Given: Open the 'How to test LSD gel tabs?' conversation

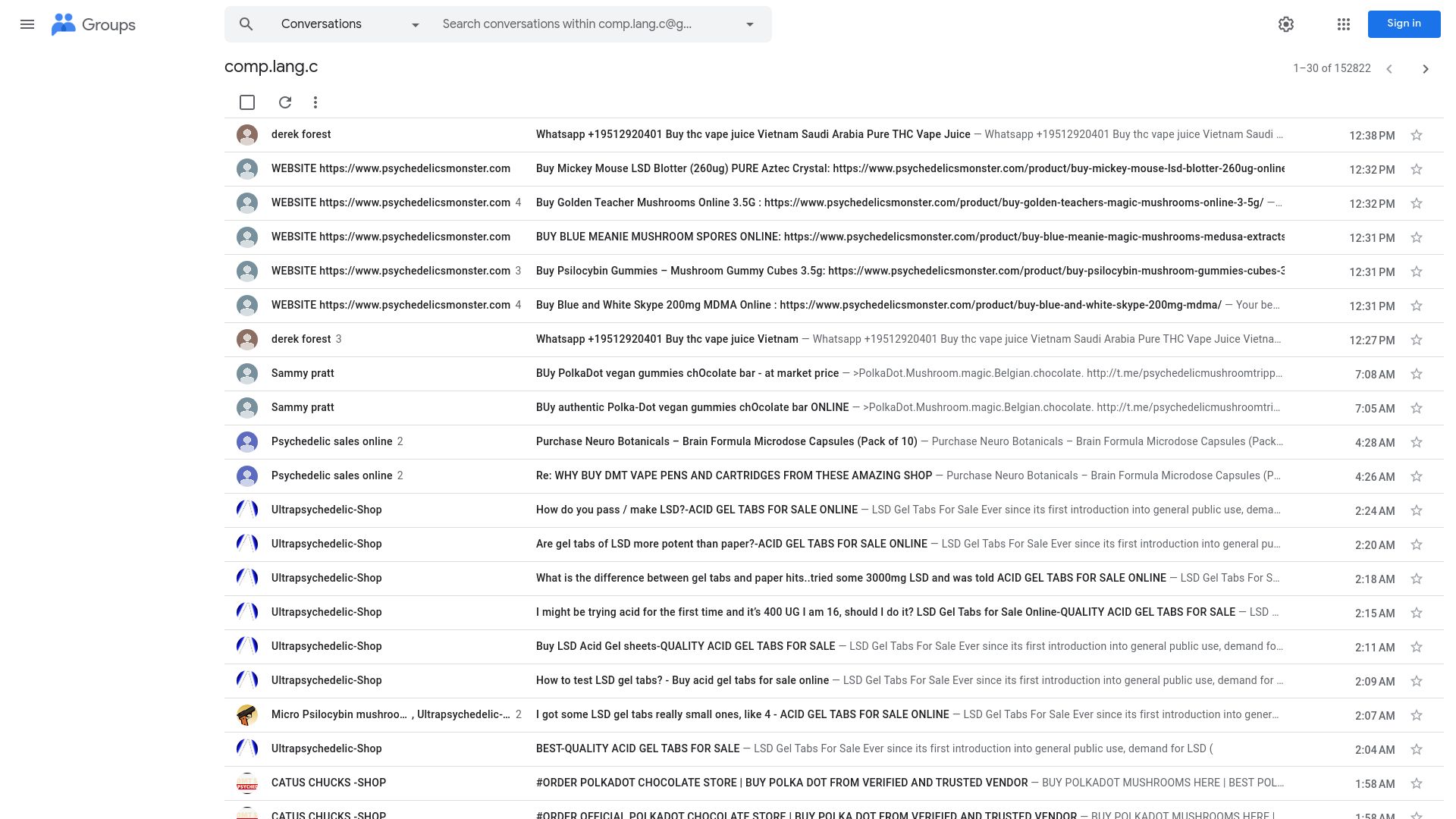Looking at the screenshot, I should tap(833, 681).
